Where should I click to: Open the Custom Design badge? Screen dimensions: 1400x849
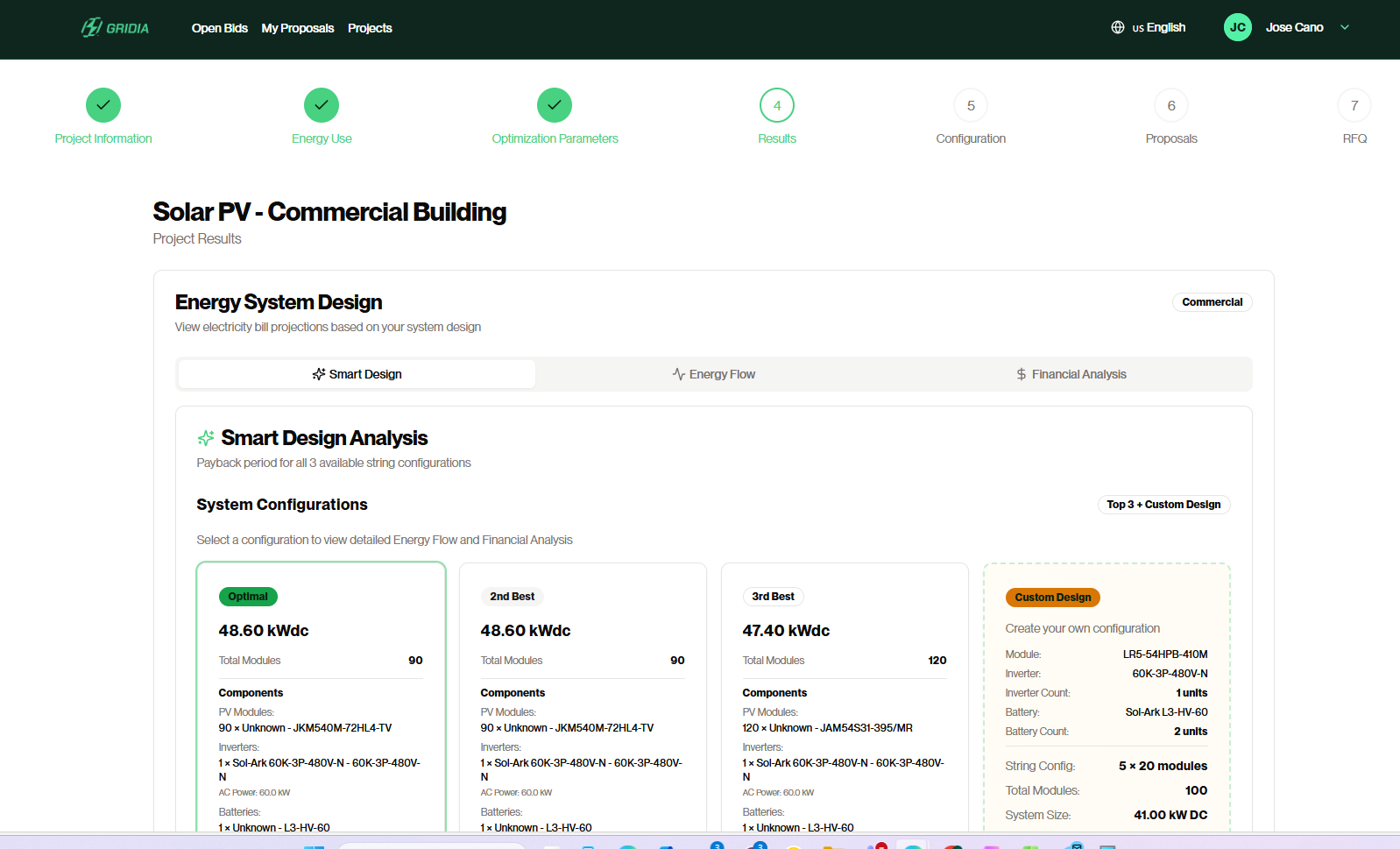(1053, 598)
